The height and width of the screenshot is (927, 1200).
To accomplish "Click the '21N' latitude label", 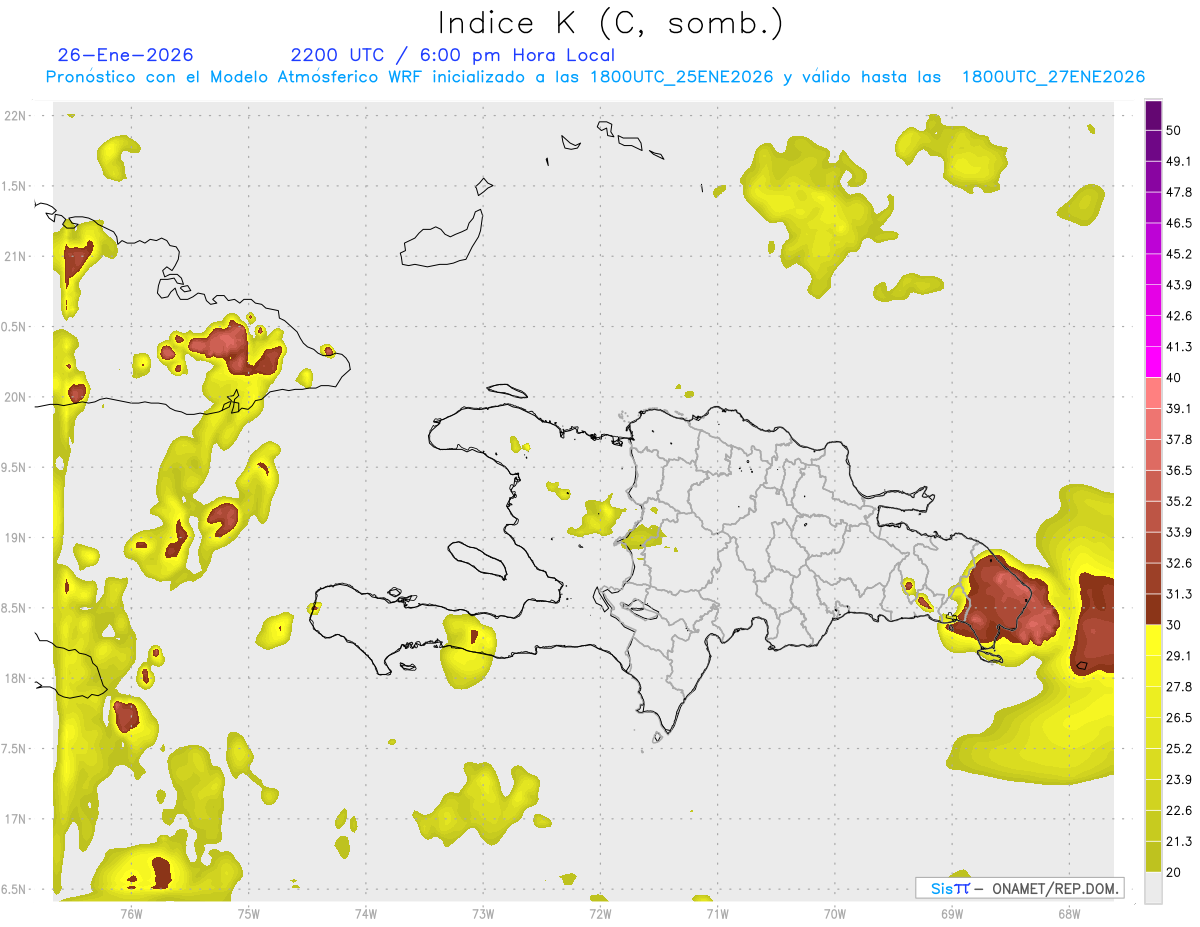I will tap(15, 256).
